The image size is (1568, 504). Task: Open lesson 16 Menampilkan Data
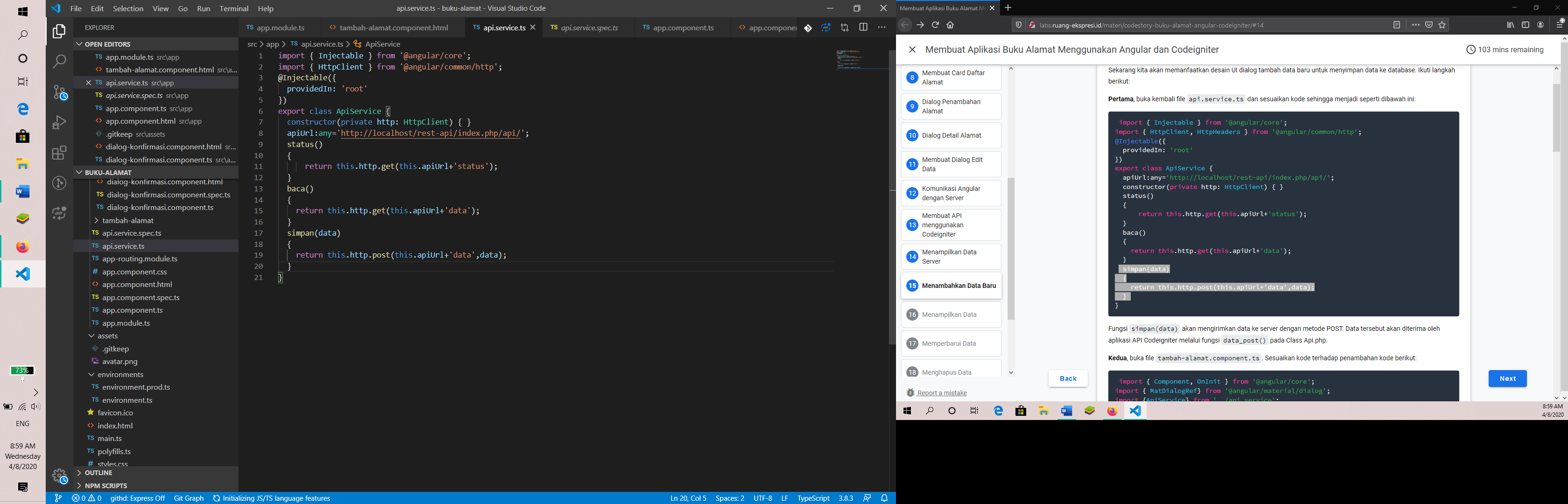coord(951,315)
